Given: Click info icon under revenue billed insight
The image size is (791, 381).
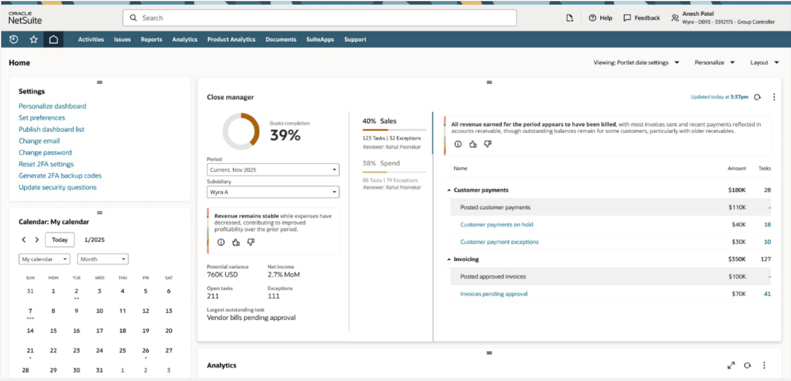Looking at the screenshot, I should point(458,144).
